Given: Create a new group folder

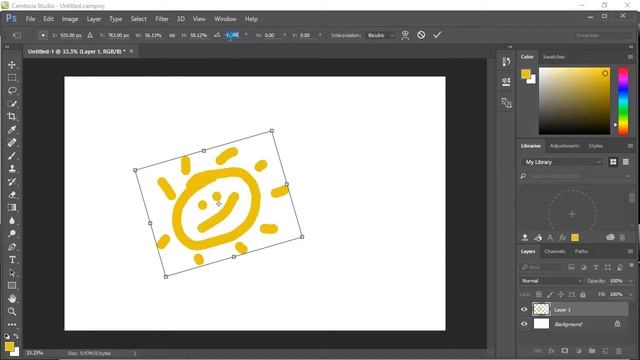Looking at the screenshot, I should 592,351.
